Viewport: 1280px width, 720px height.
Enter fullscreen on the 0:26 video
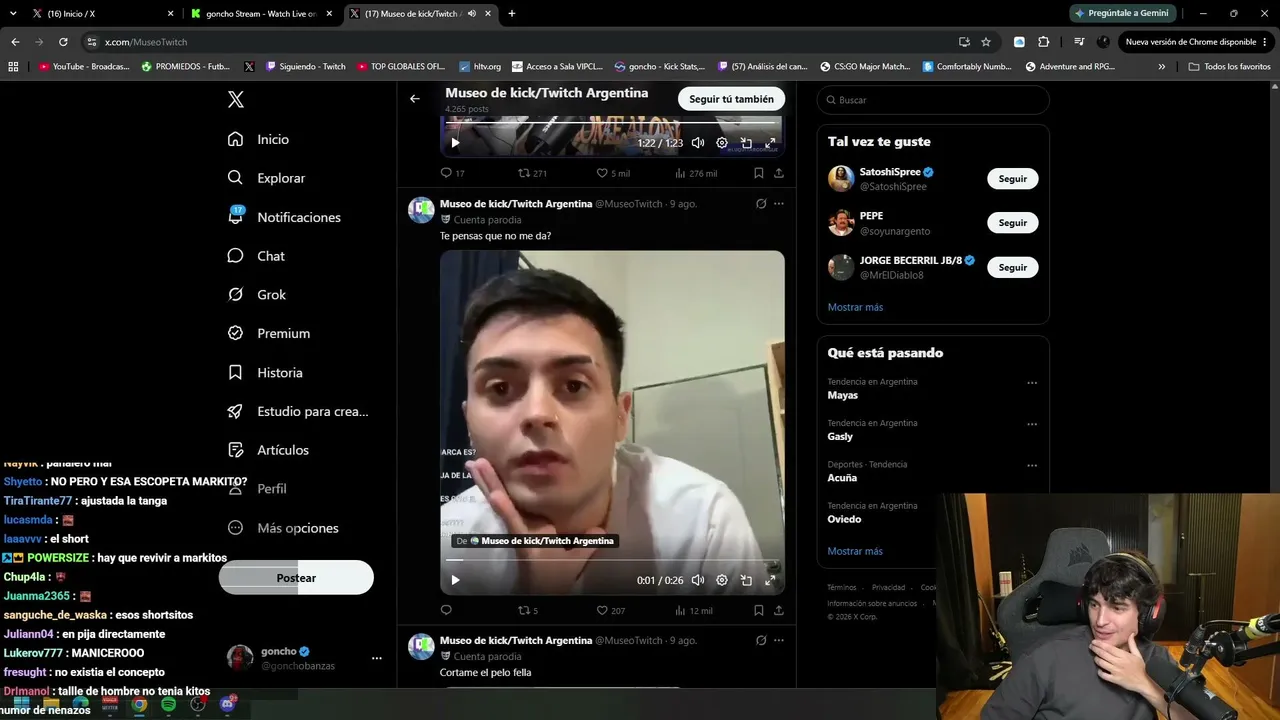coord(770,580)
